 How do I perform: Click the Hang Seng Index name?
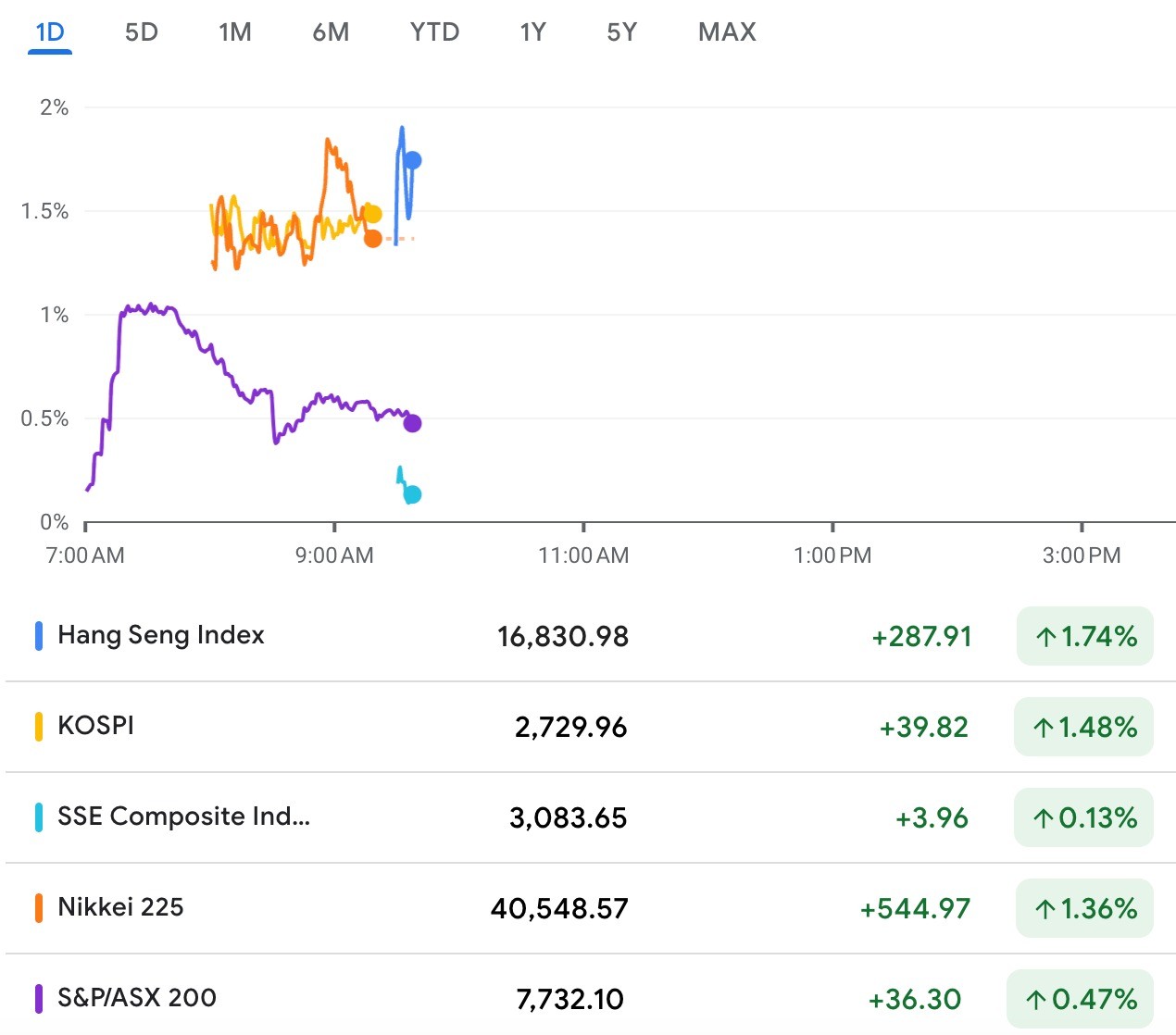coord(161,635)
